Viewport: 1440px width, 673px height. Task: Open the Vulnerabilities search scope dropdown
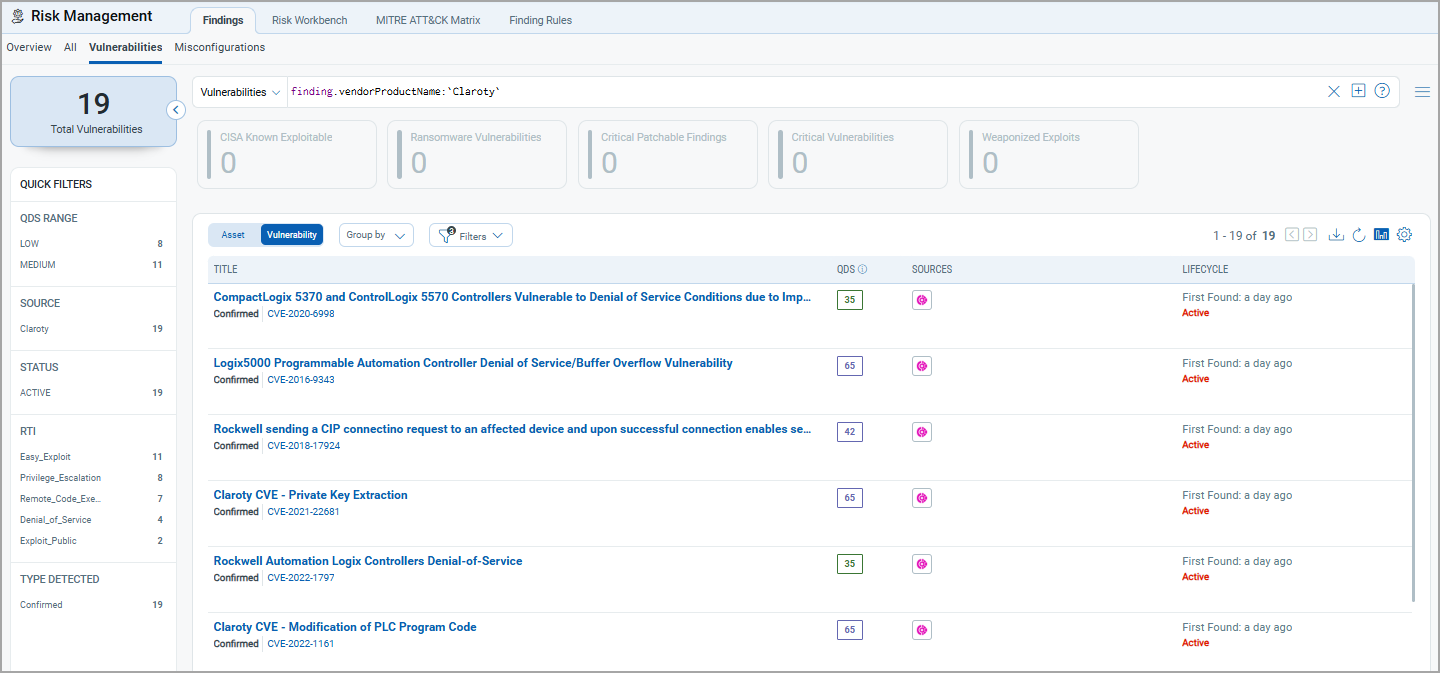point(240,92)
